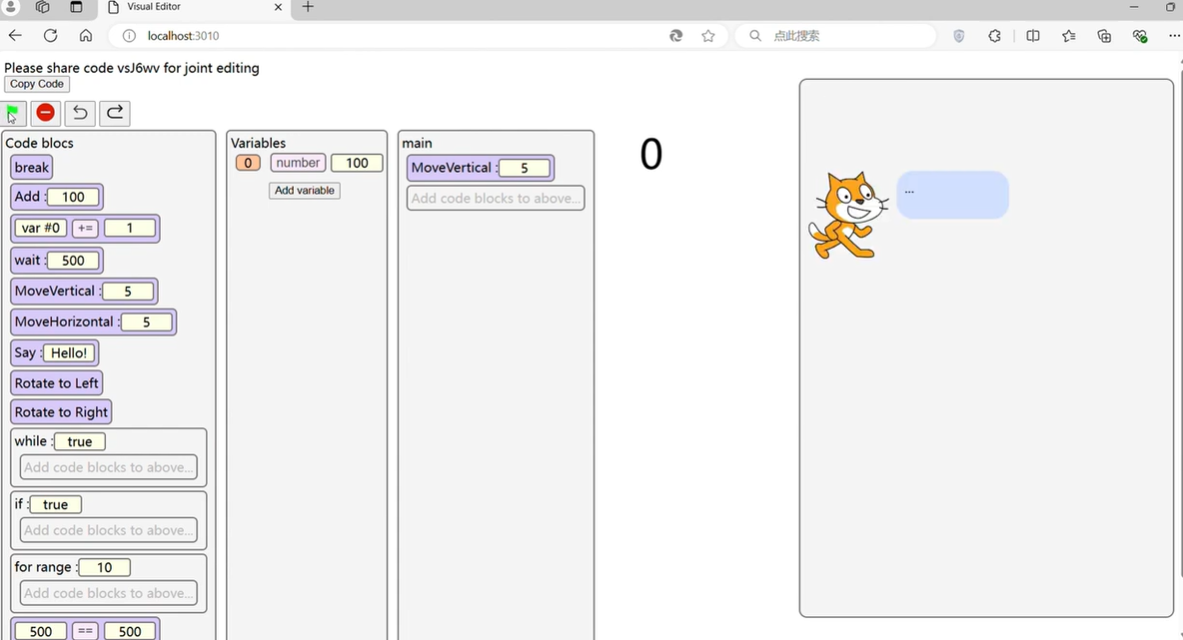
Task: Click the while block drop zone placeholder
Action: pyautogui.click(x=109, y=467)
